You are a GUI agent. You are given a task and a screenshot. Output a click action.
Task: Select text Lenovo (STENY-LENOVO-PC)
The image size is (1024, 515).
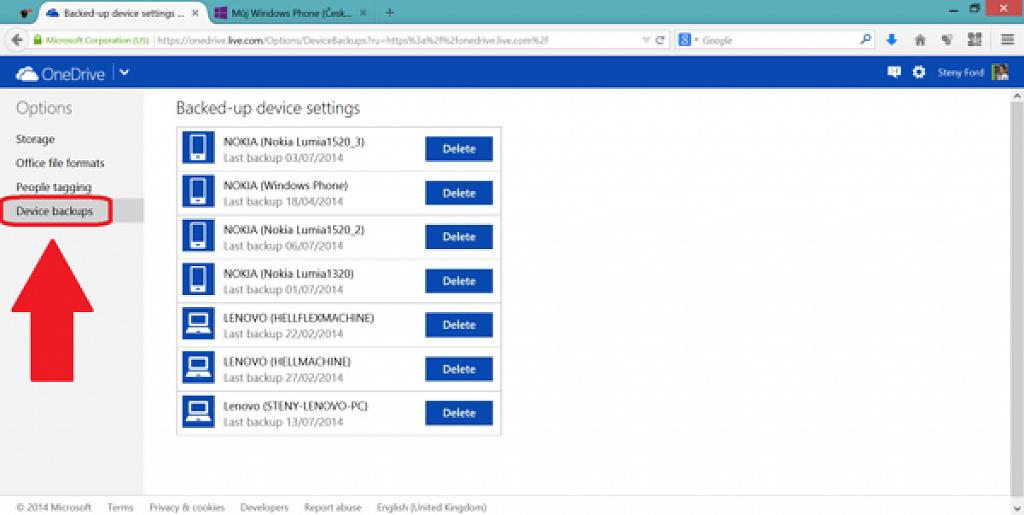point(295,406)
